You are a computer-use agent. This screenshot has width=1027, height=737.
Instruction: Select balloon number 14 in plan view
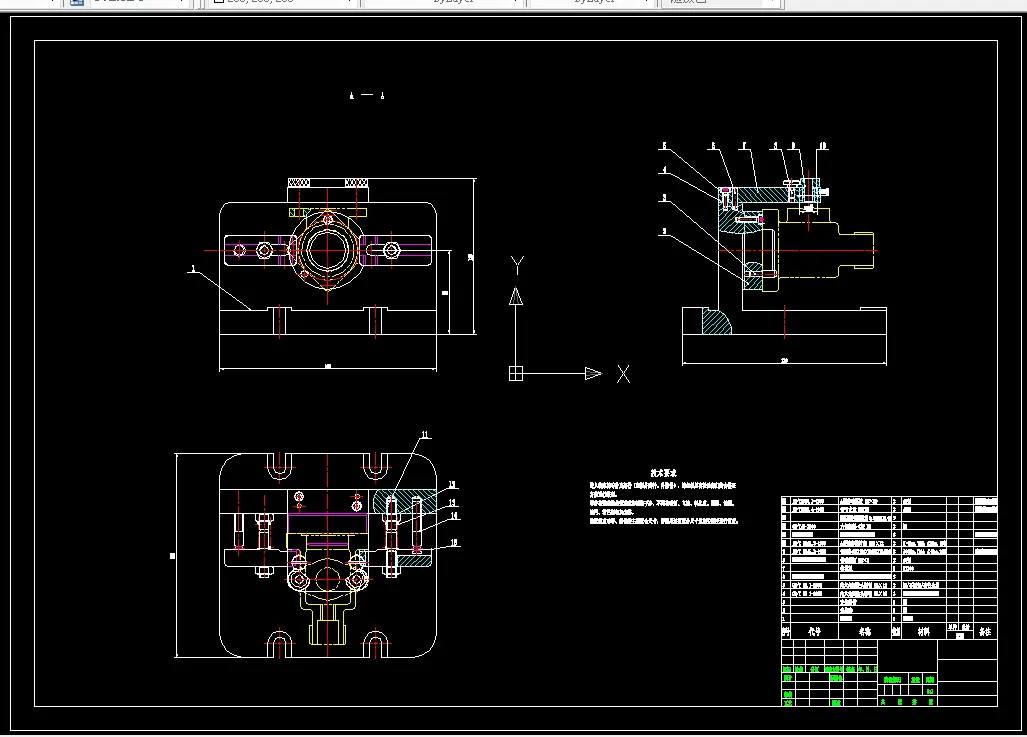[454, 516]
